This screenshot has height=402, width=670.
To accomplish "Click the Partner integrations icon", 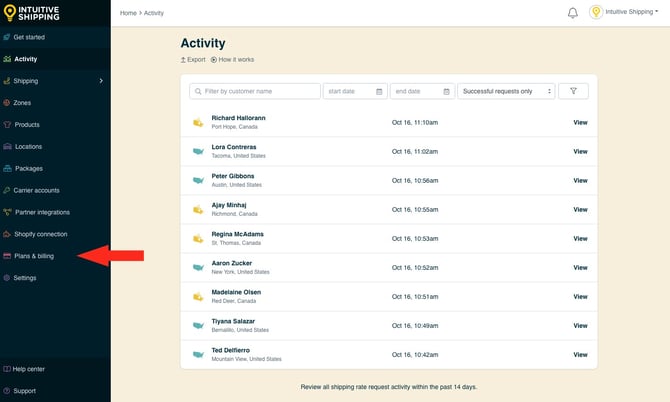I will [7, 212].
